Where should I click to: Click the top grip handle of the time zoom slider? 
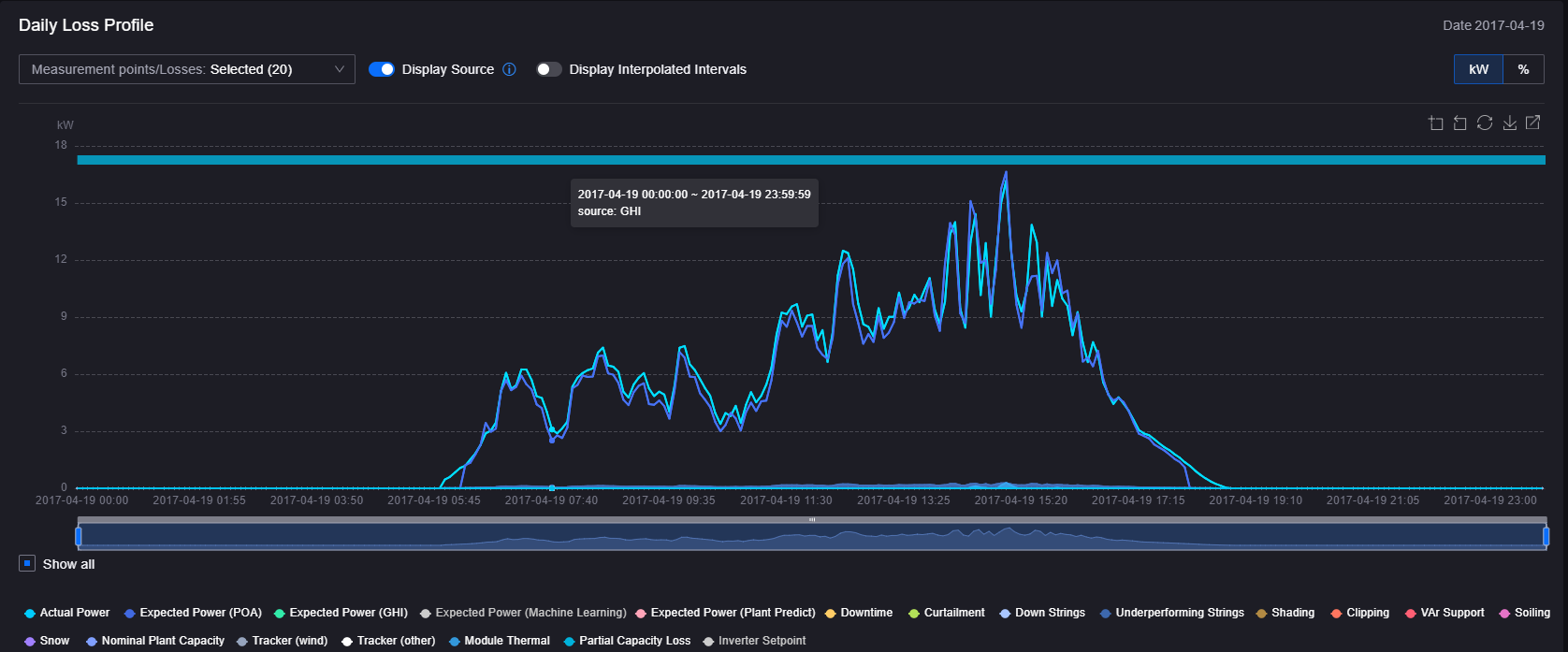click(x=812, y=519)
